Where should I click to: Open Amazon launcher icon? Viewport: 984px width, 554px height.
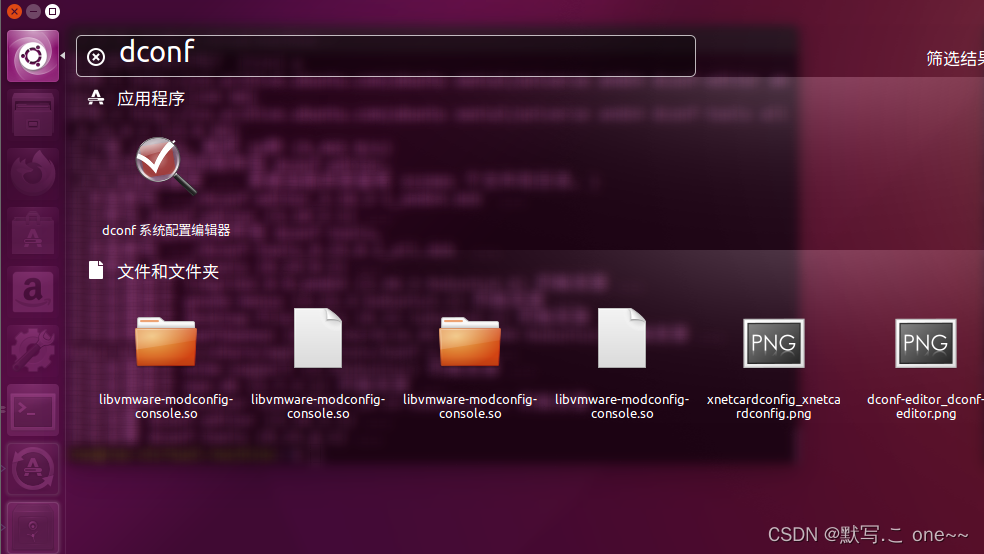click(x=33, y=292)
